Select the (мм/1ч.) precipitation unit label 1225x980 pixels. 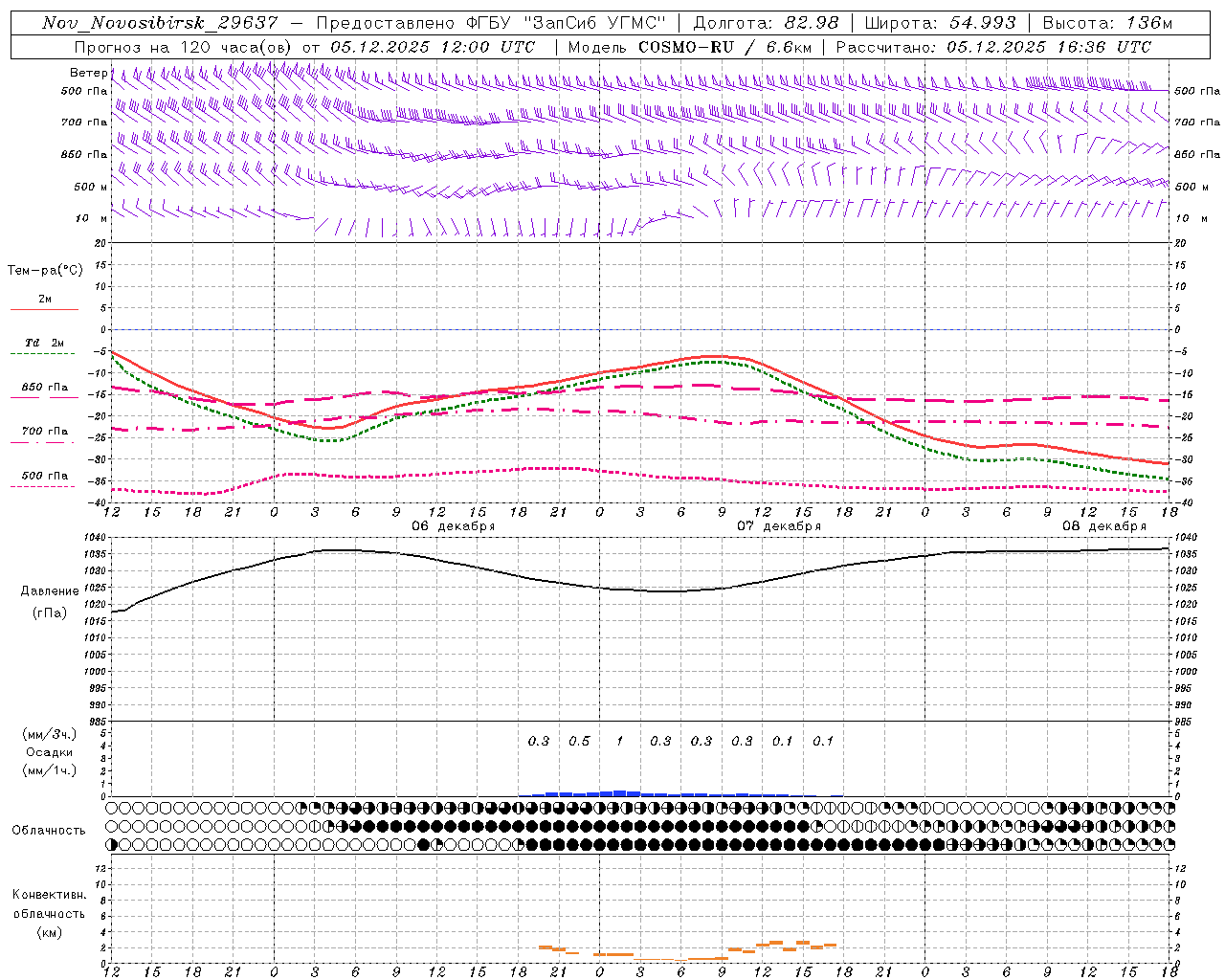point(50,770)
